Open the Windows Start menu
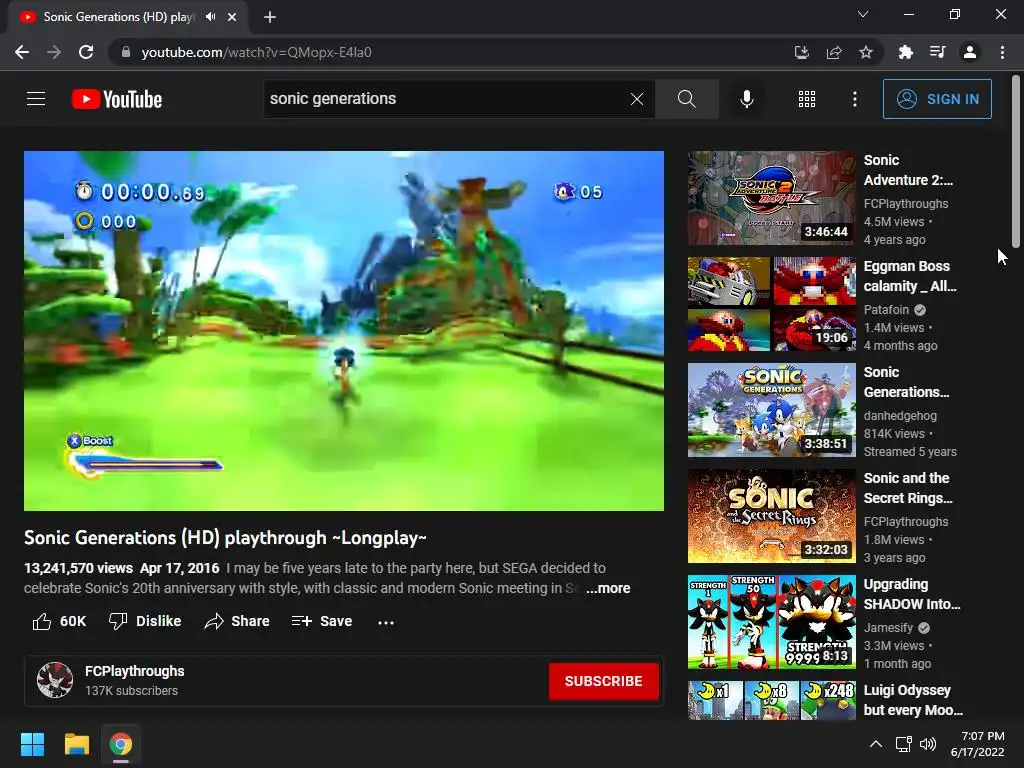The height and width of the screenshot is (768, 1024). [32, 744]
